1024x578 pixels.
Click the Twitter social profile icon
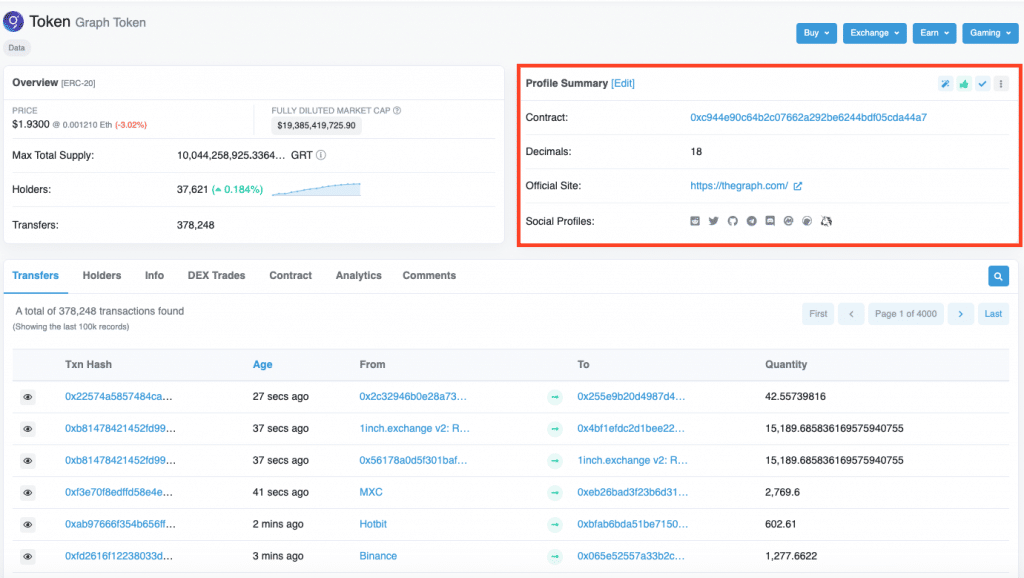pyautogui.click(x=713, y=221)
